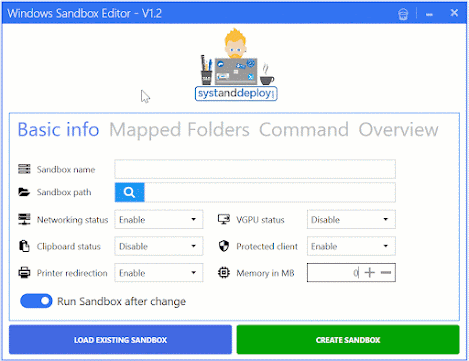Focus the Sandbox name input field
The image size is (469, 361).
point(255,169)
